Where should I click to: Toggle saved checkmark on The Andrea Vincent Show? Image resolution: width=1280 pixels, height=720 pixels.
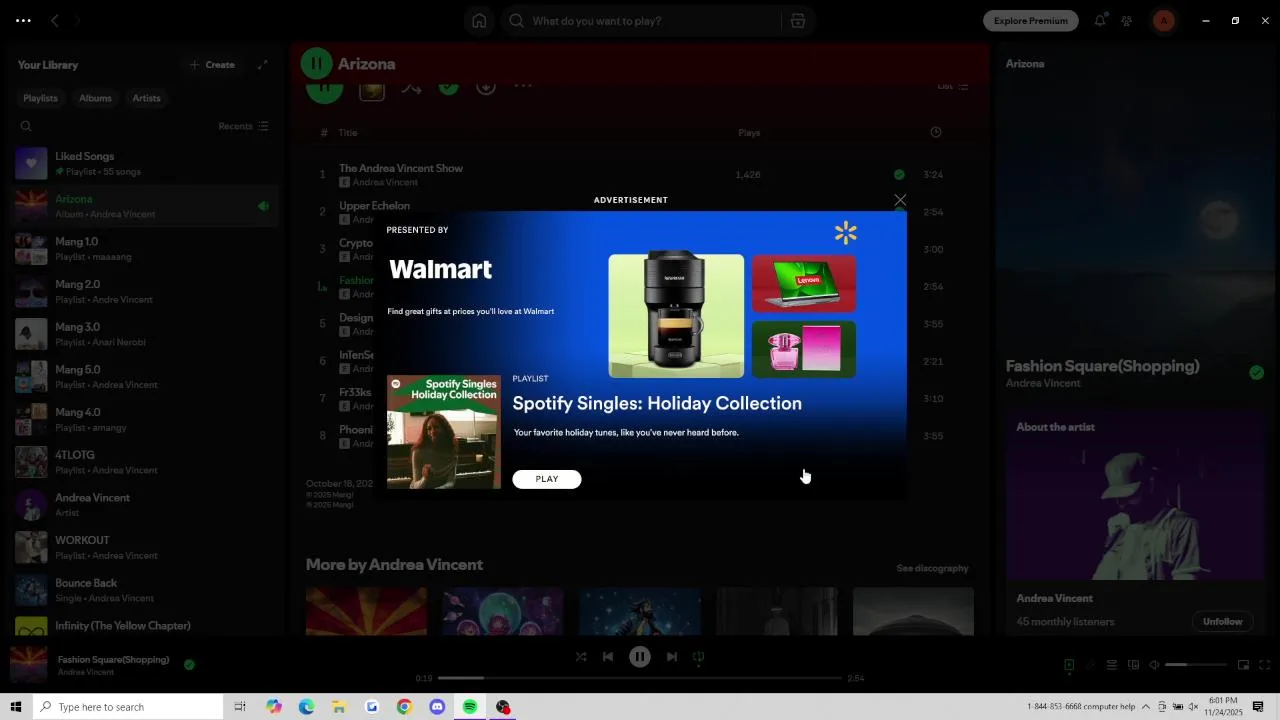point(899,174)
